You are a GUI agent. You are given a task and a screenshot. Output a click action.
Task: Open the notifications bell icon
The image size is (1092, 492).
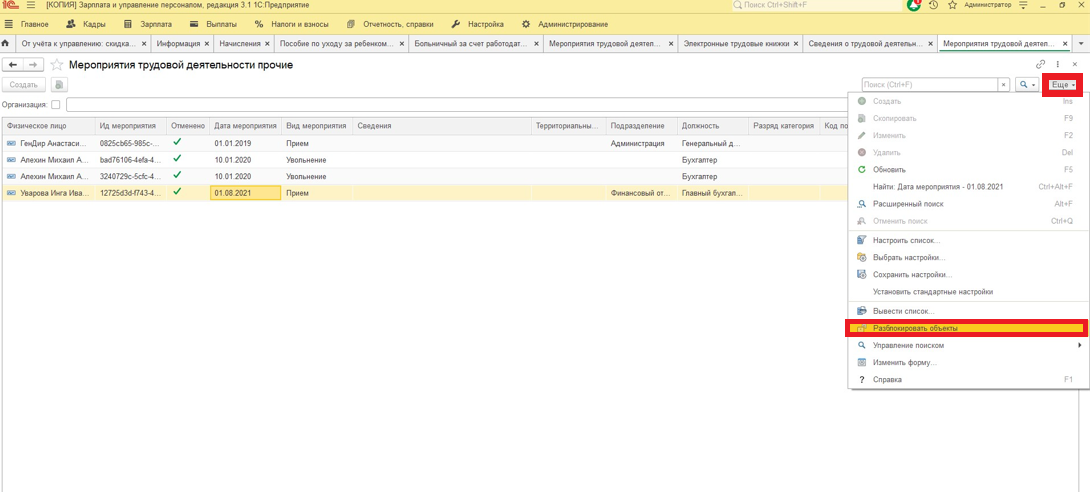pyautogui.click(x=914, y=6)
